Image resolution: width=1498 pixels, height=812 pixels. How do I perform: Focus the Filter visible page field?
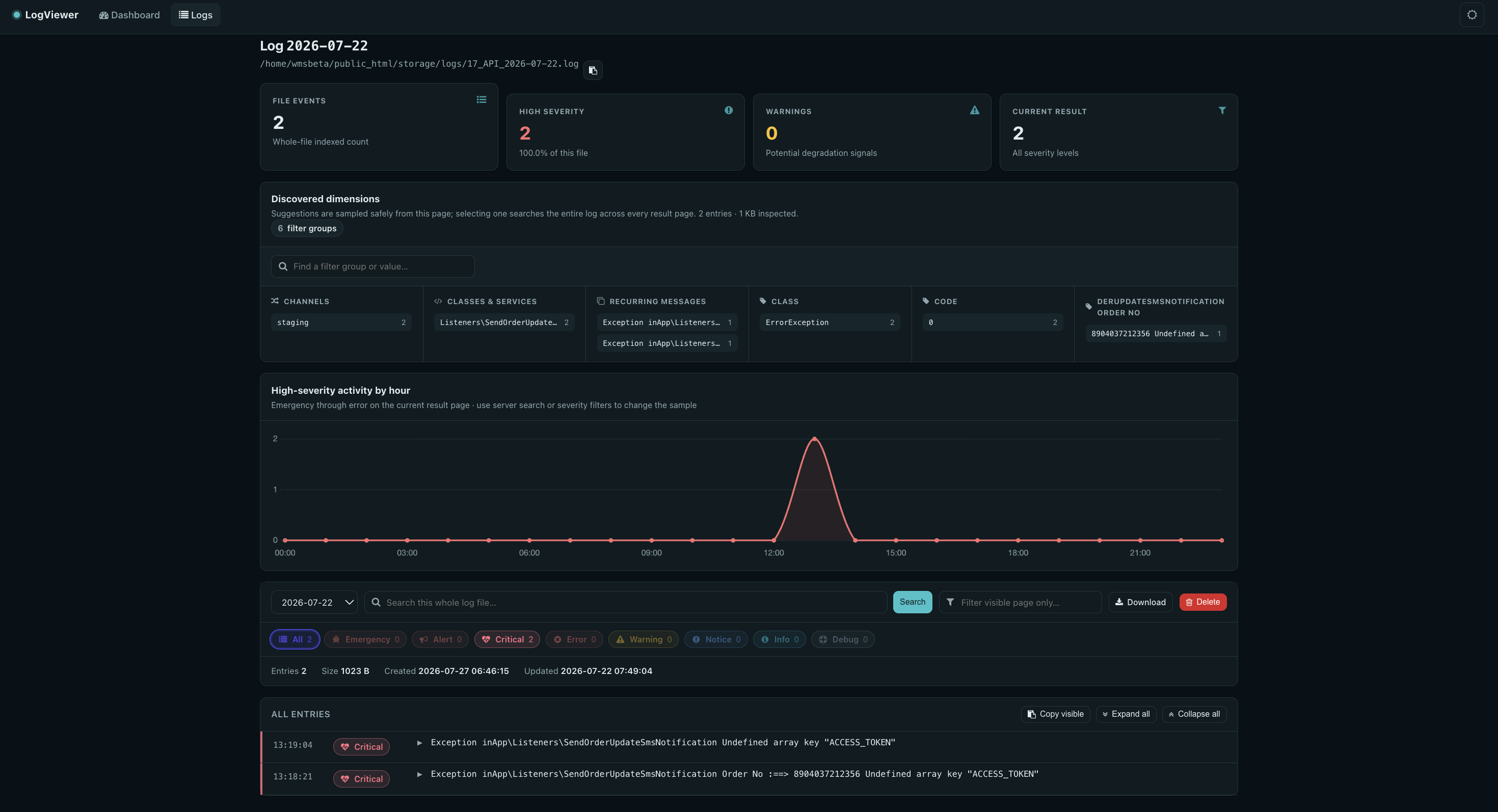(x=1020, y=602)
